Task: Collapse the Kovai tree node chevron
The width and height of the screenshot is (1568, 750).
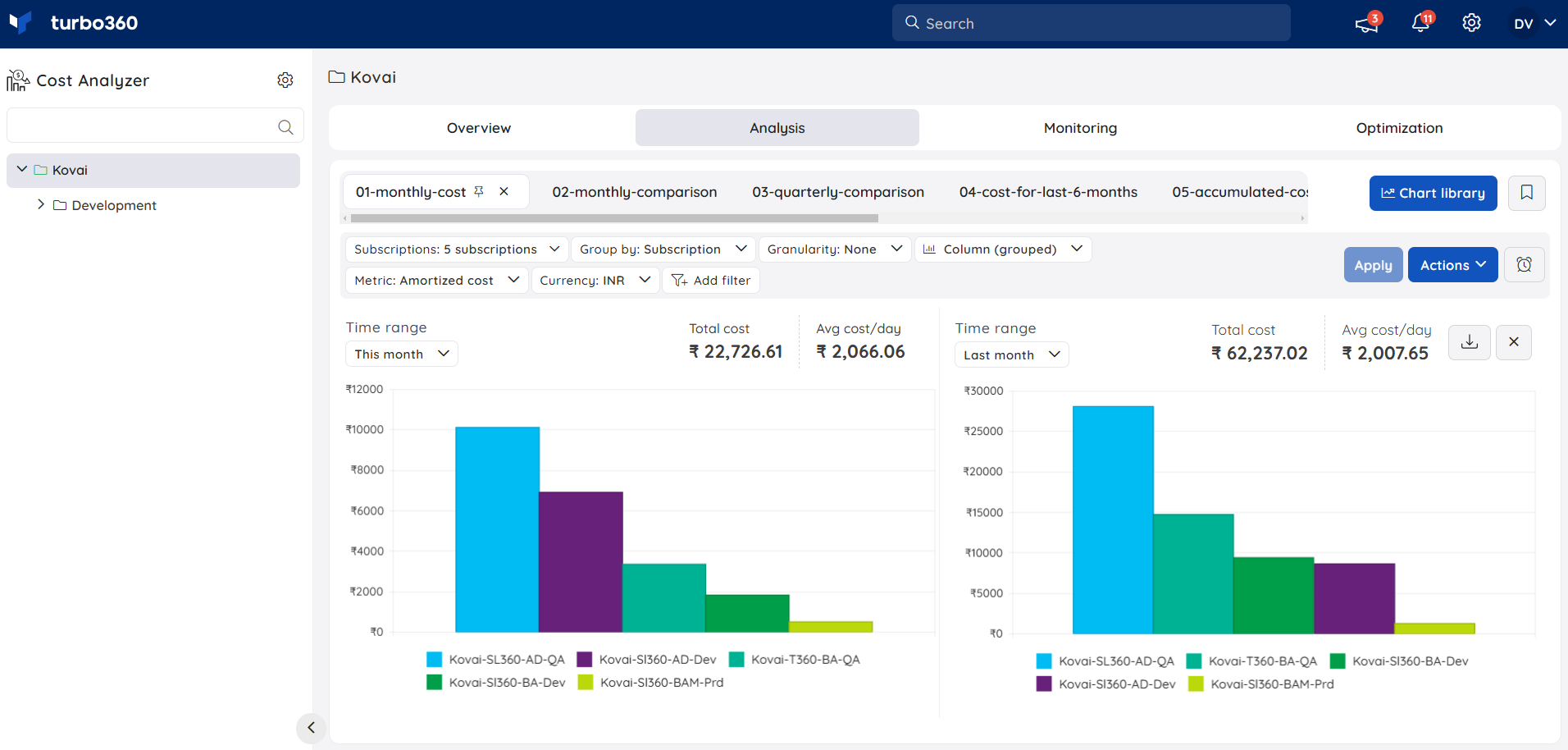Action: point(22,169)
